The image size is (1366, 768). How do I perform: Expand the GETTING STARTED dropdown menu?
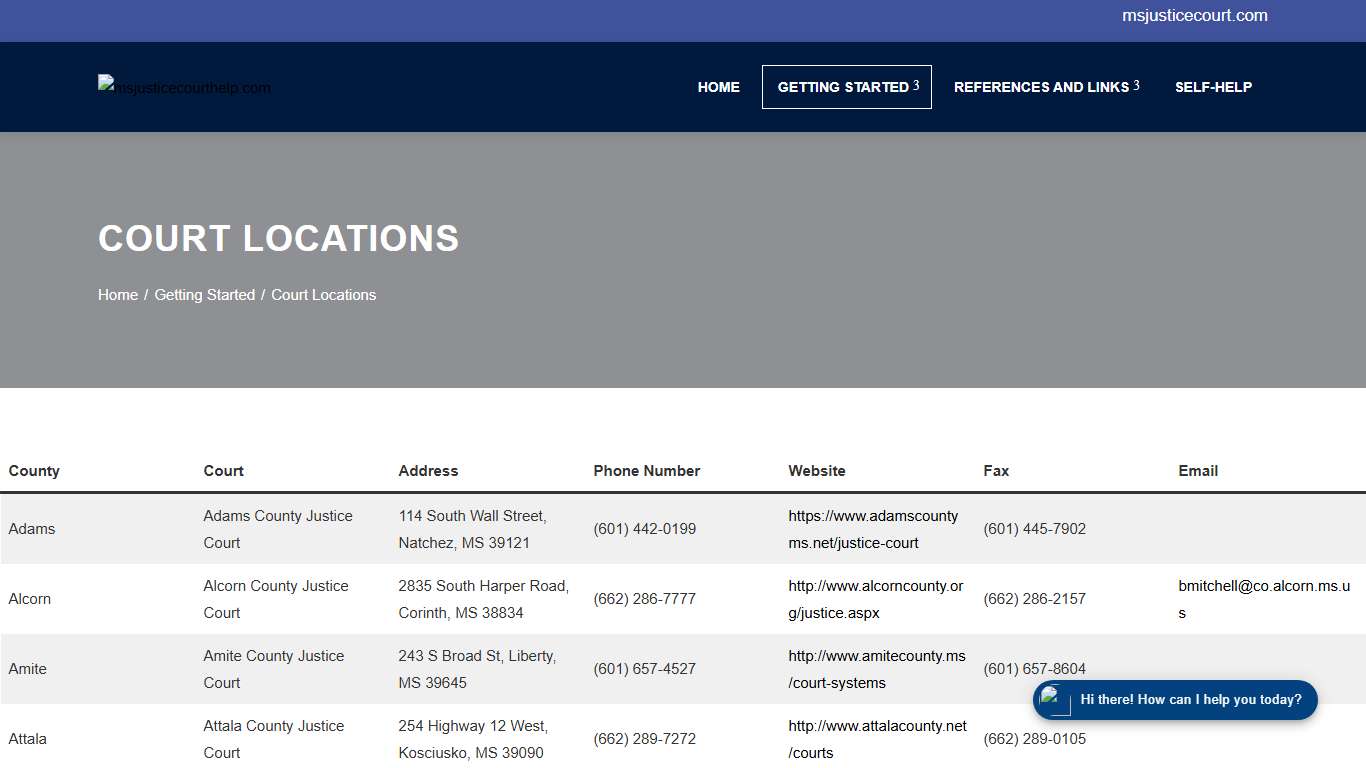pos(841,87)
